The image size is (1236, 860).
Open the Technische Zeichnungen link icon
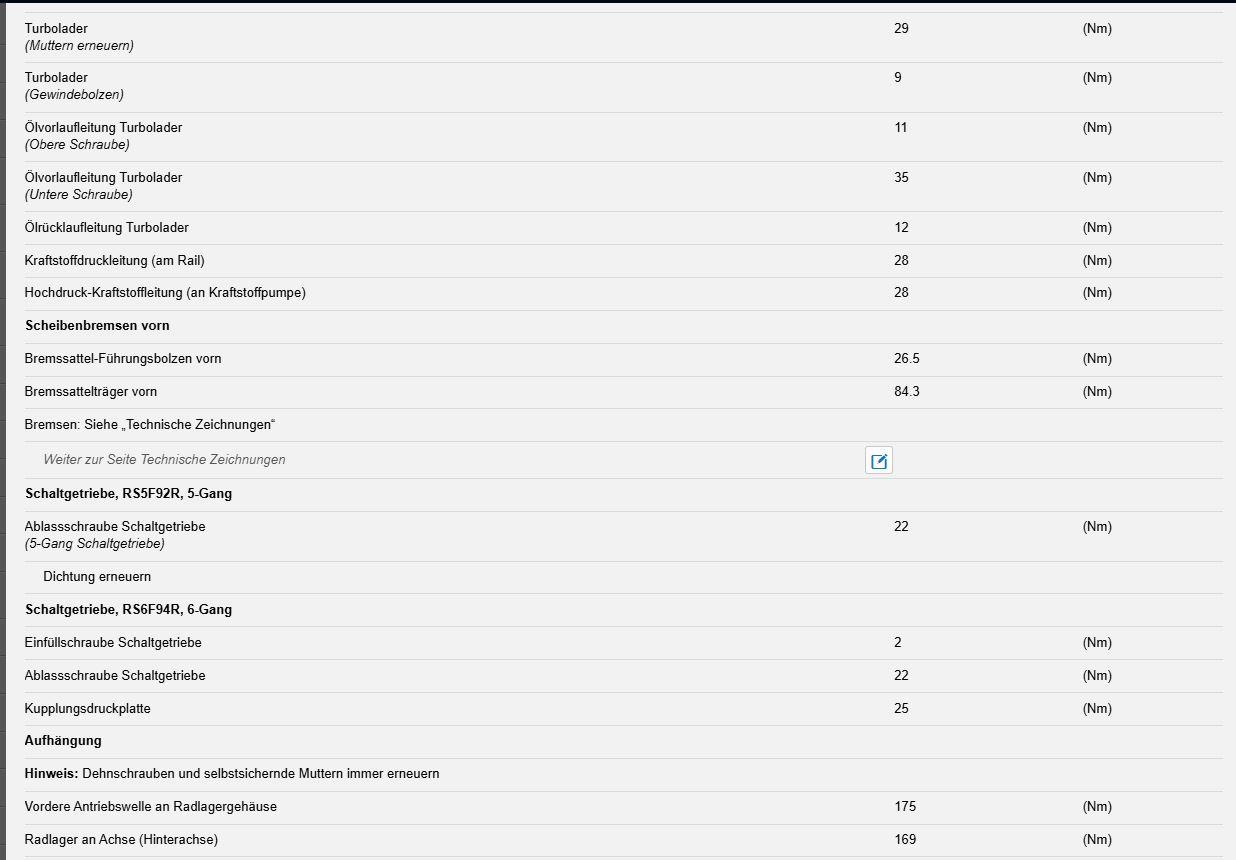[879, 461]
